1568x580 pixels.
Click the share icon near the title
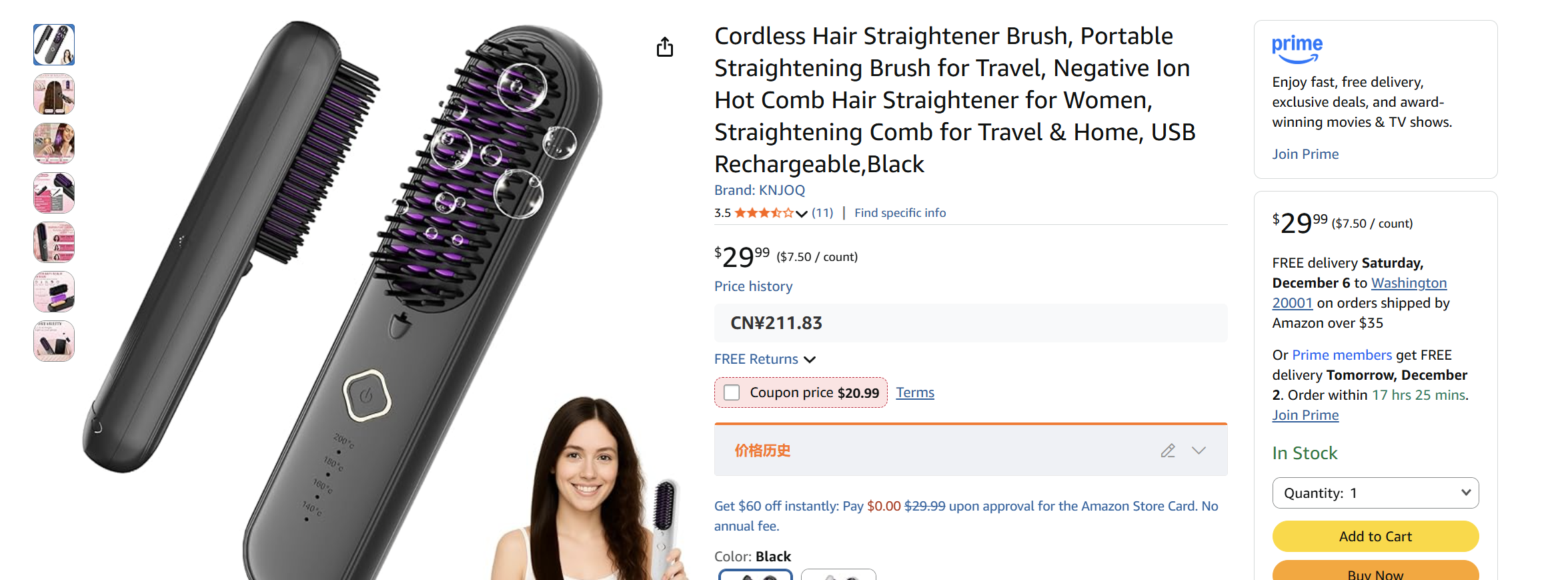point(664,47)
